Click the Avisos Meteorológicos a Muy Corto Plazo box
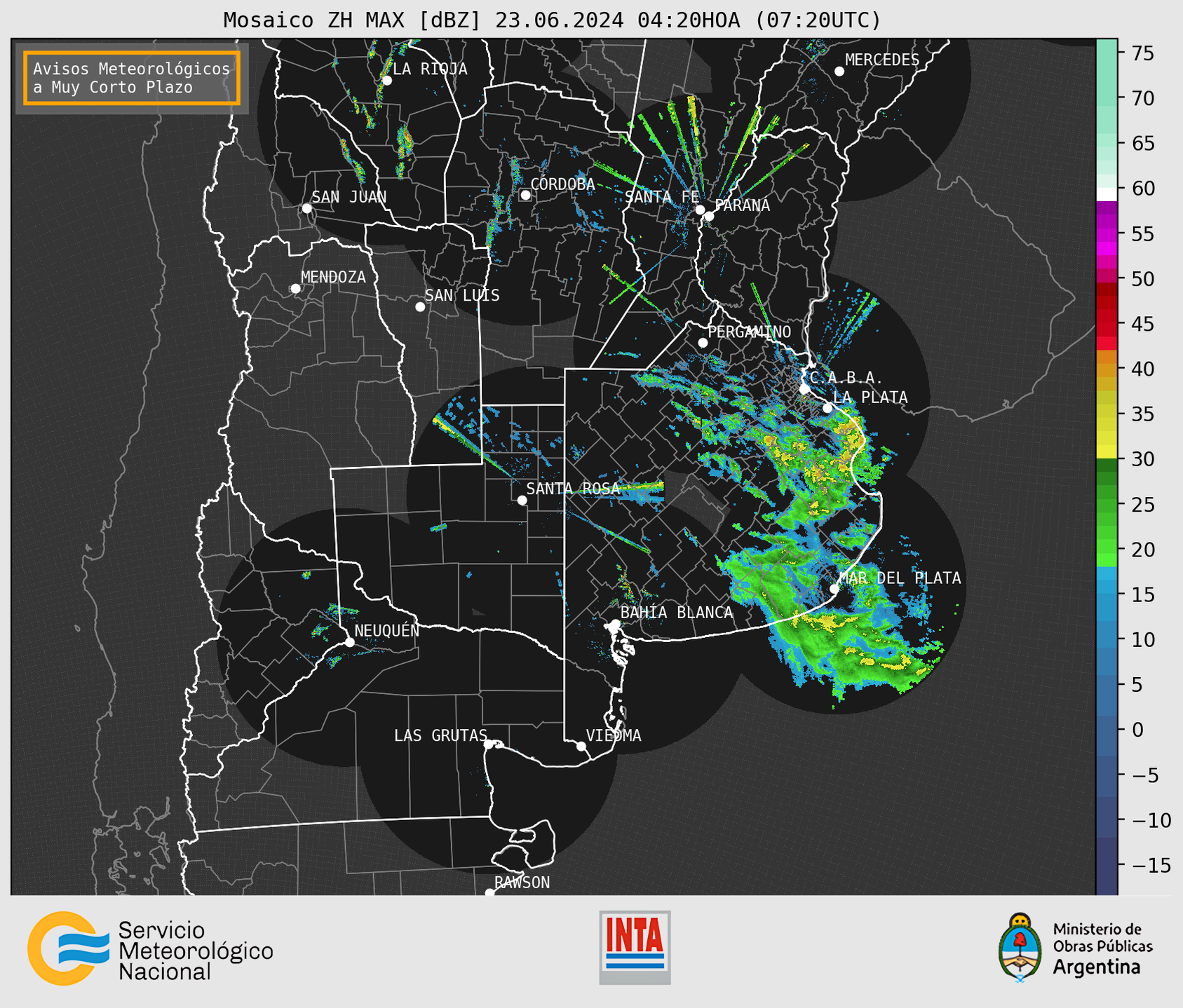 tap(132, 78)
